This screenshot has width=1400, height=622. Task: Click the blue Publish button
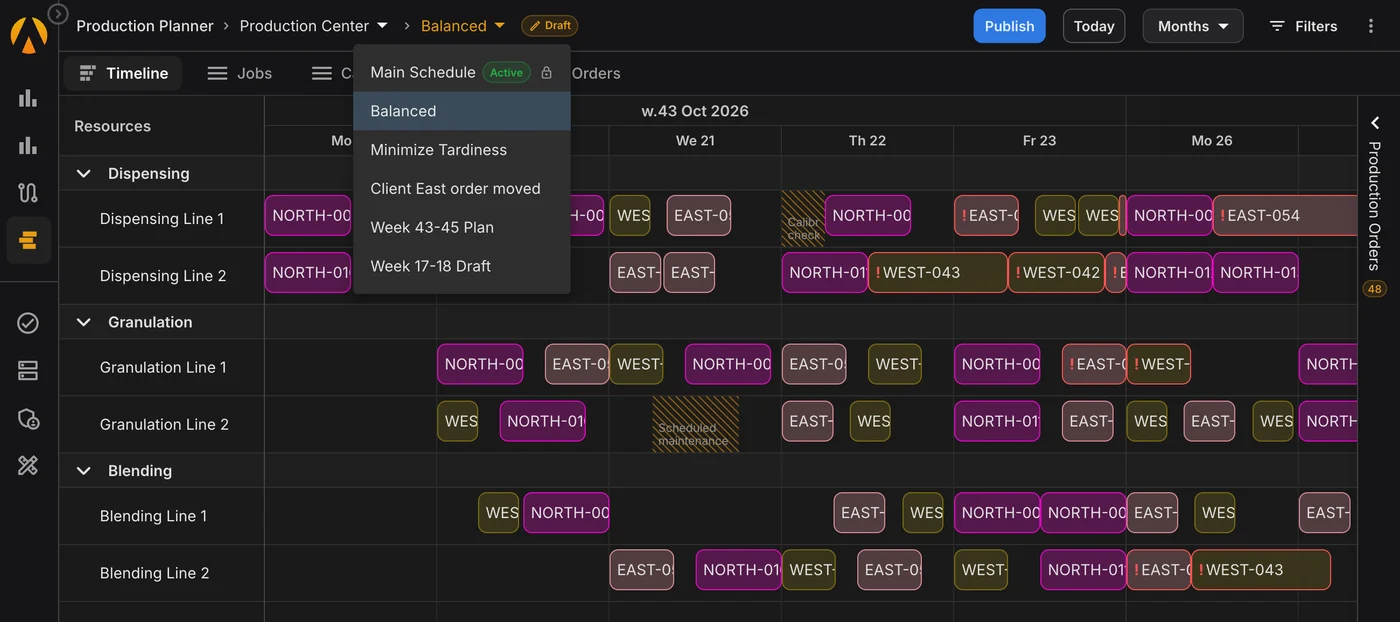[x=1009, y=26]
